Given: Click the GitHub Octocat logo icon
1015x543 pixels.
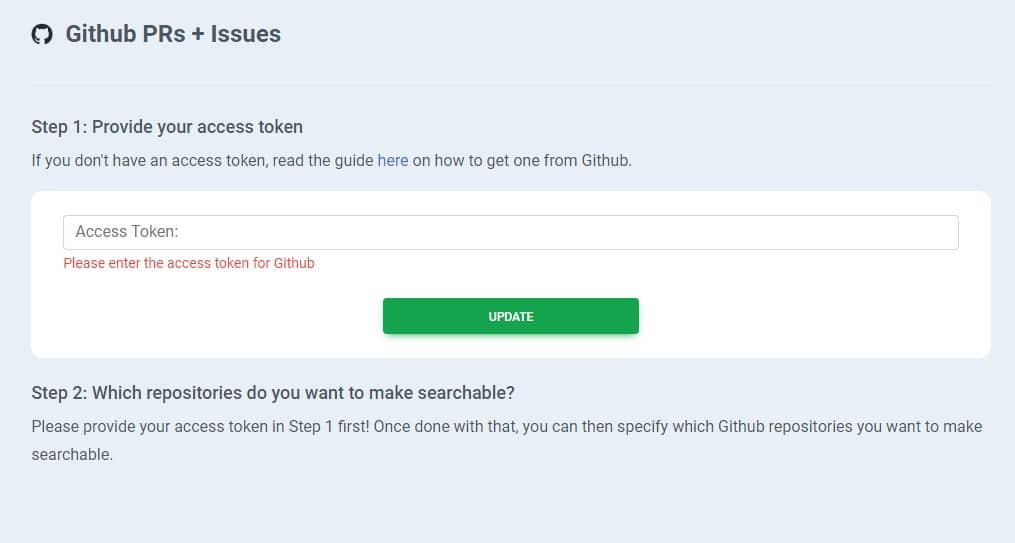Looking at the screenshot, I should [x=42, y=35].
